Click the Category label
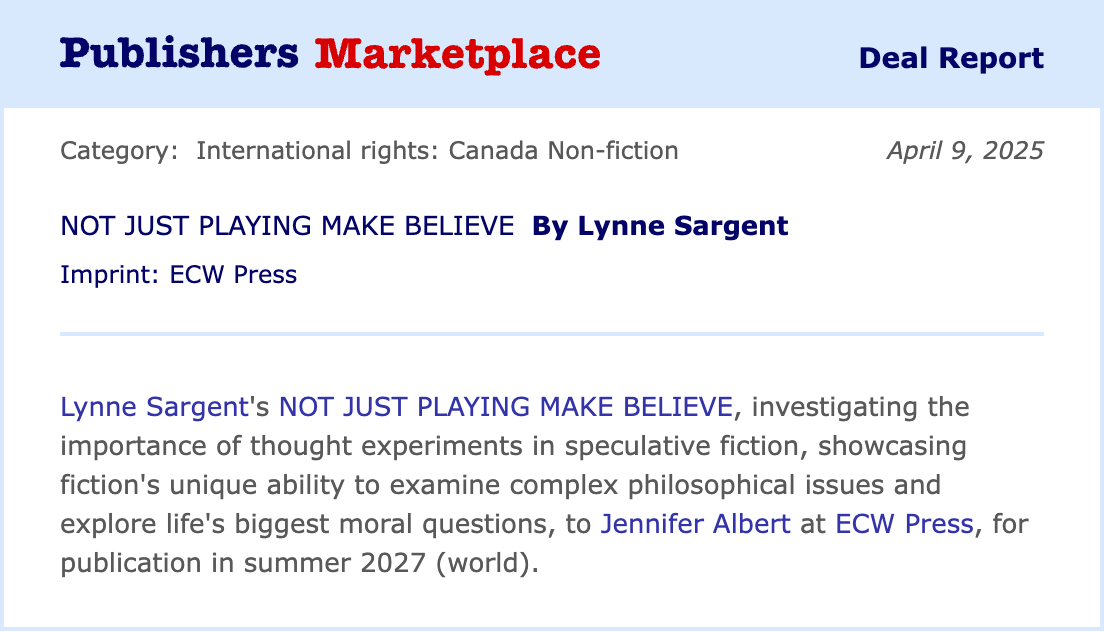The height and width of the screenshot is (632, 1104). (x=119, y=151)
